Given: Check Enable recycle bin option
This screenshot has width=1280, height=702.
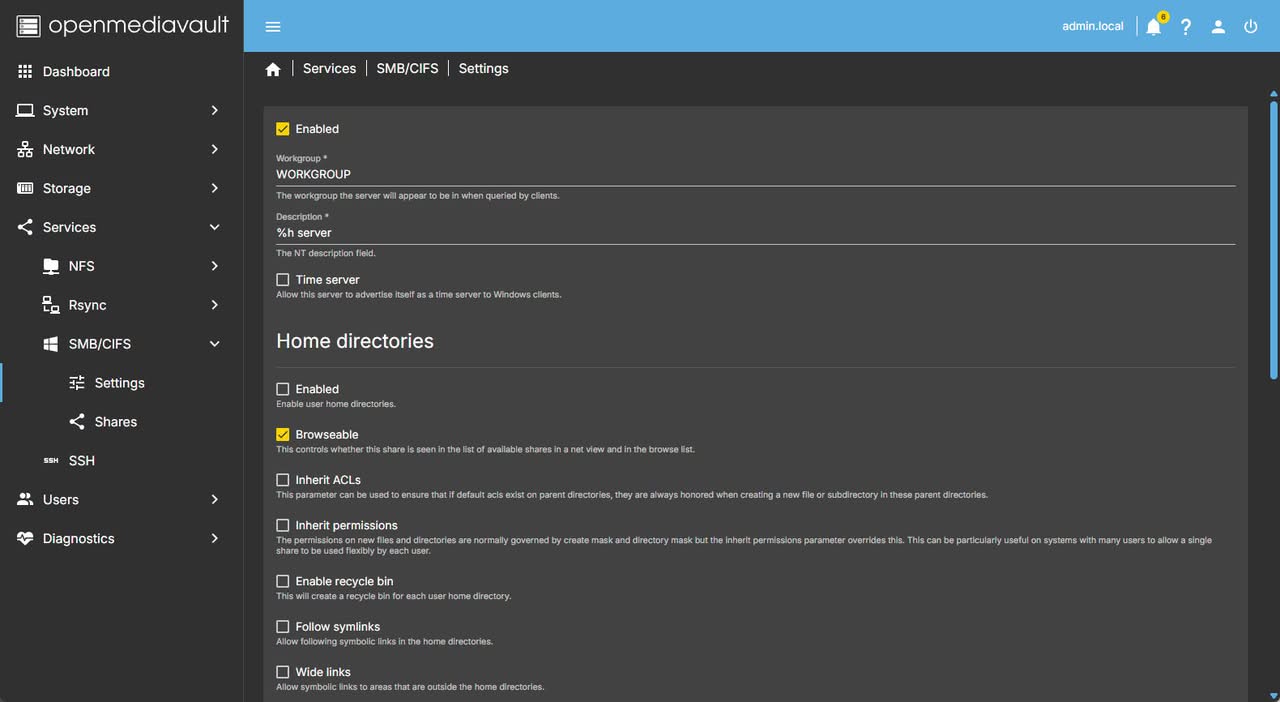Looking at the screenshot, I should pyautogui.click(x=283, y=581).
